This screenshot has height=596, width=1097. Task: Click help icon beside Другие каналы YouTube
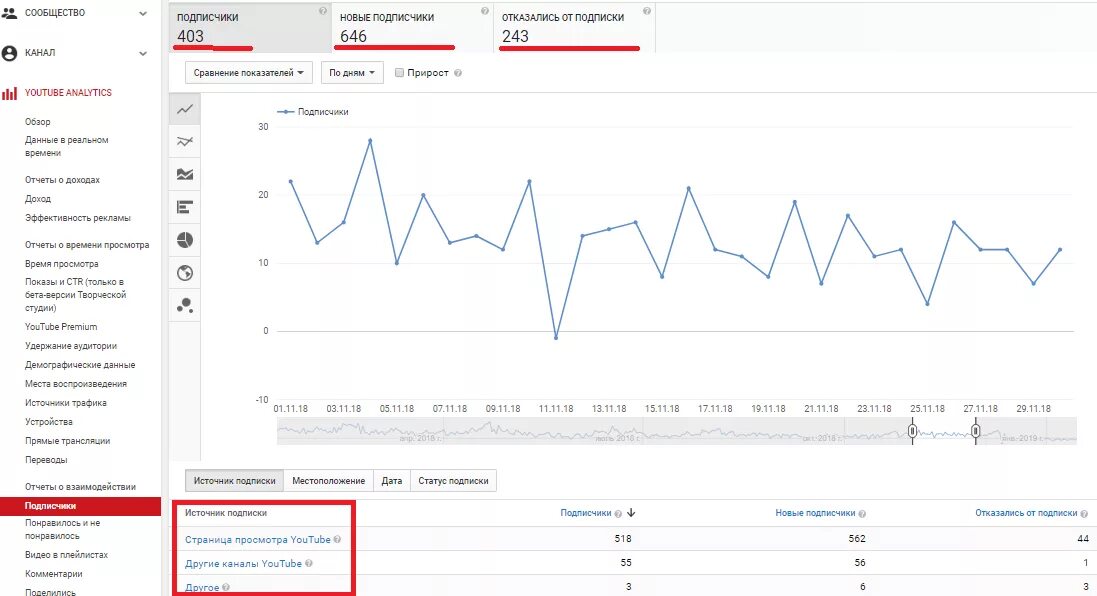pyautogui.click(x=309, y=563)
